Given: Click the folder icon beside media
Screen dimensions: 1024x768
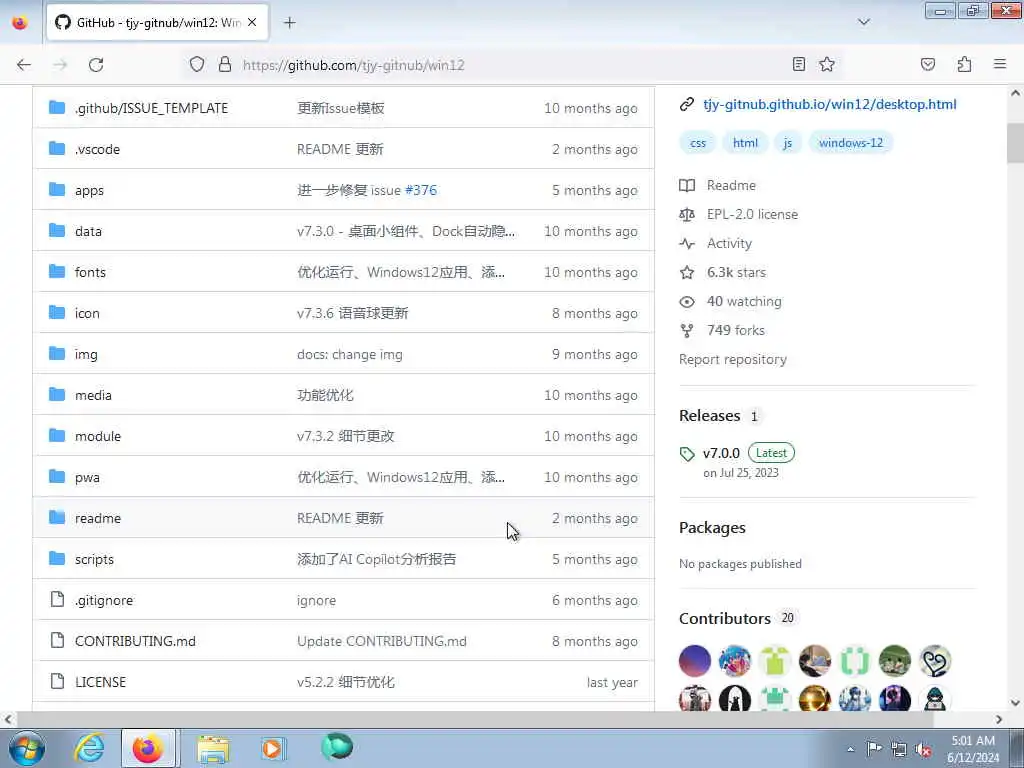Looking at the screenshot, I should [x=57, y=394].
